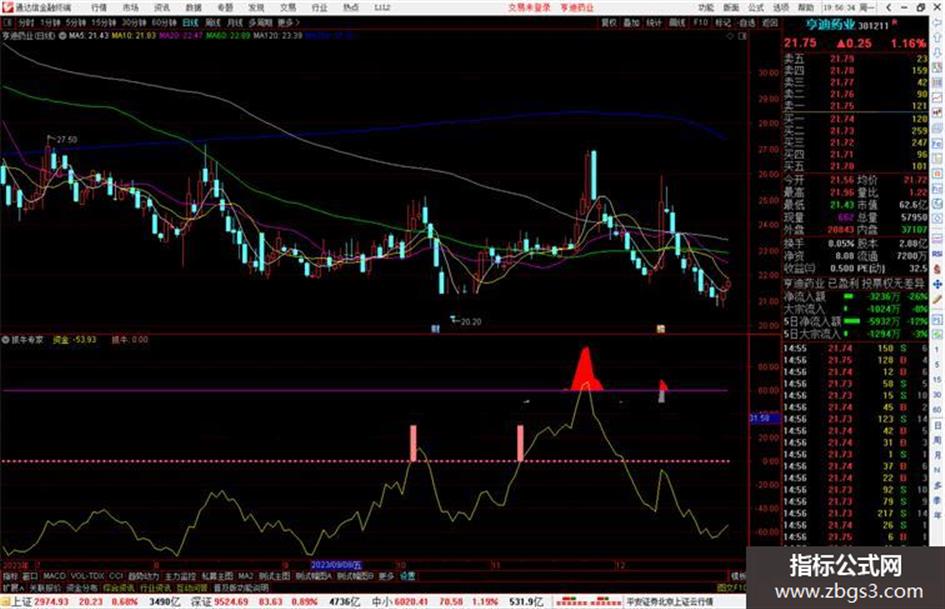The width and height of the screenshot is (945, 609).
Task: Click the 抓牛专家 indicator title
Action: point(28,339)
